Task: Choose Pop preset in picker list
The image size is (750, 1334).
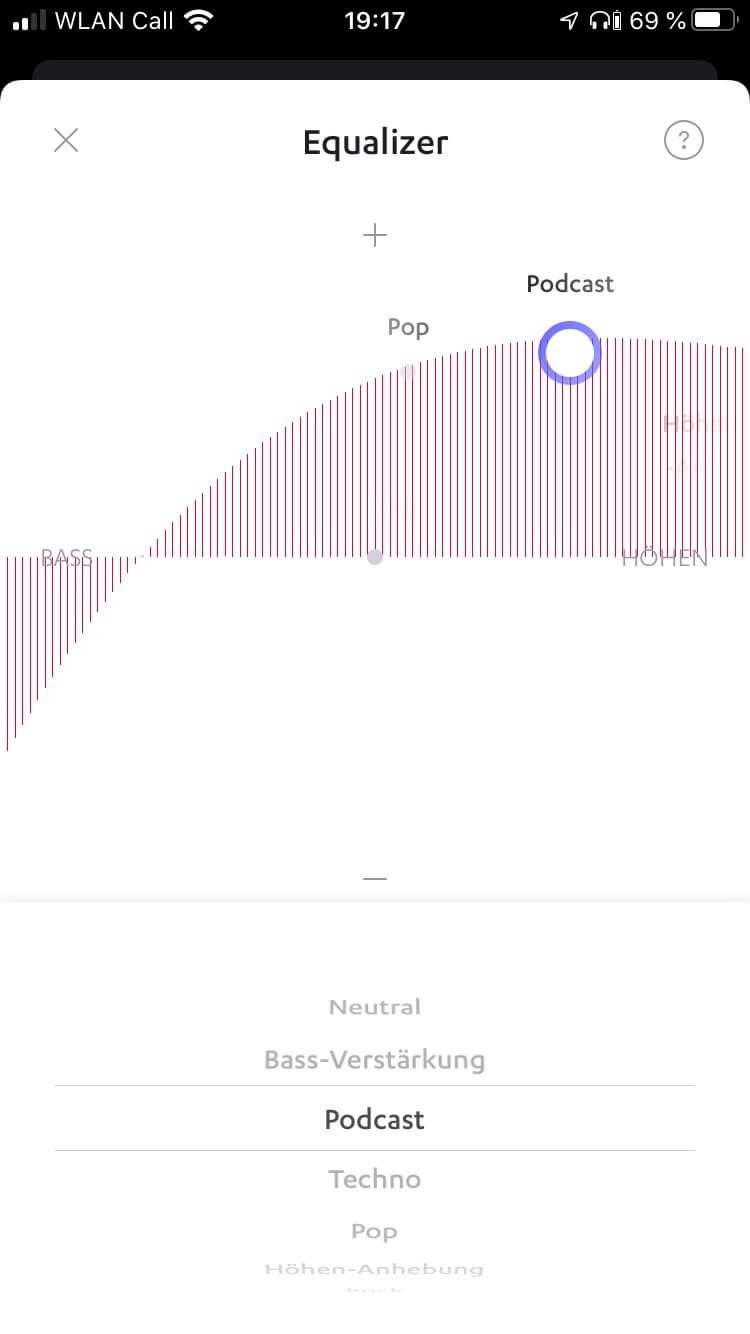Action: tap(375, 1231)
